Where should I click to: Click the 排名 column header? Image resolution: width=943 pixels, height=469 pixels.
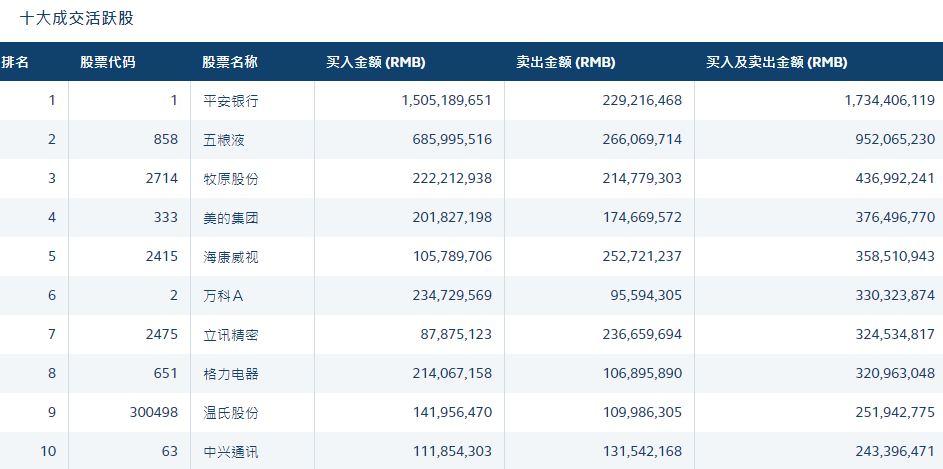coord(16,62)
